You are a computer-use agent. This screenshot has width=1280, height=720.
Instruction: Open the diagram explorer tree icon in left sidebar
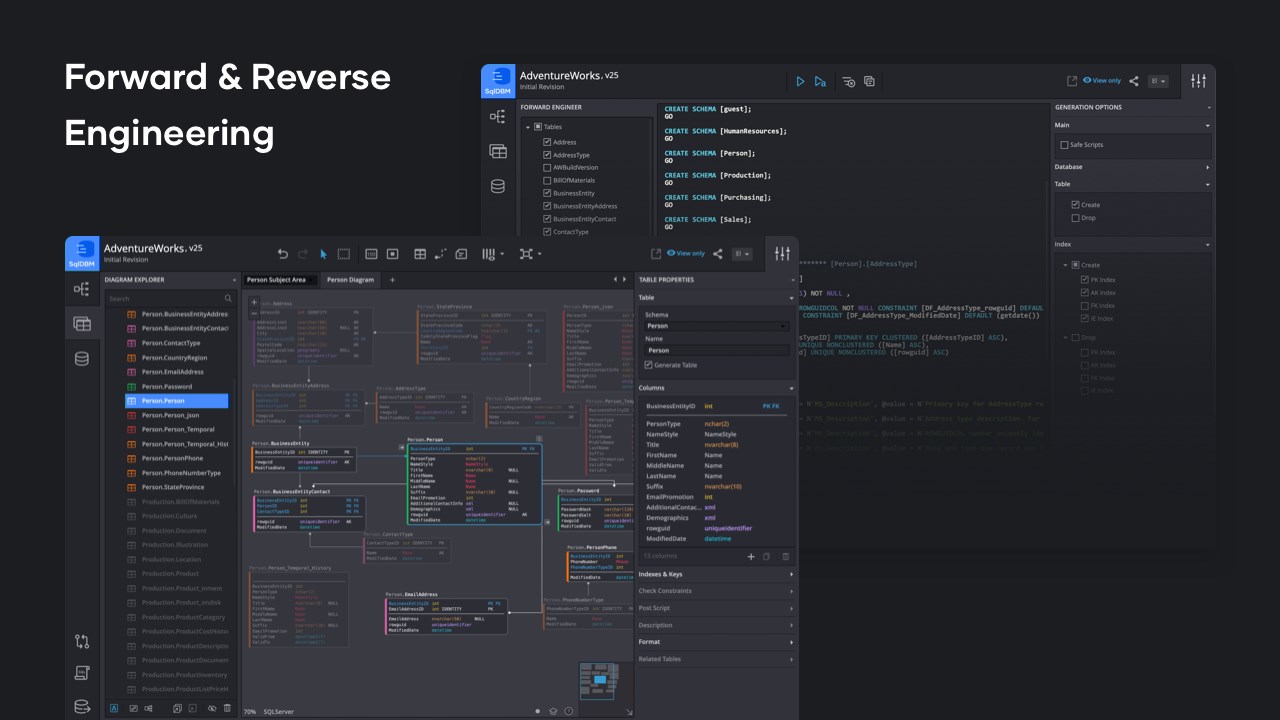pyautogui.click(x=82, y=289)
